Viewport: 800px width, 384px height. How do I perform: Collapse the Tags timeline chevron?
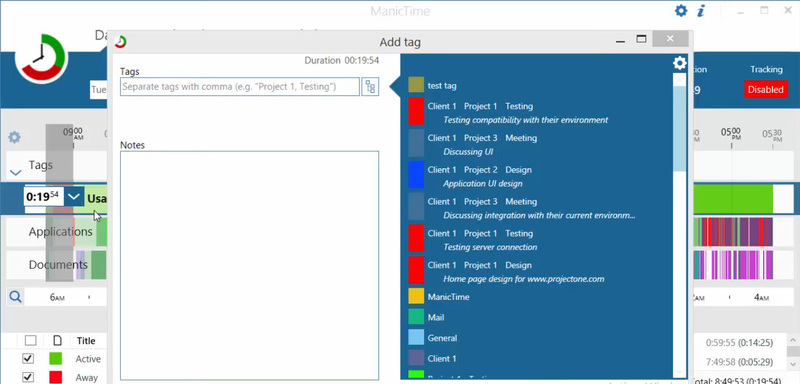click(x=15, y=172)
